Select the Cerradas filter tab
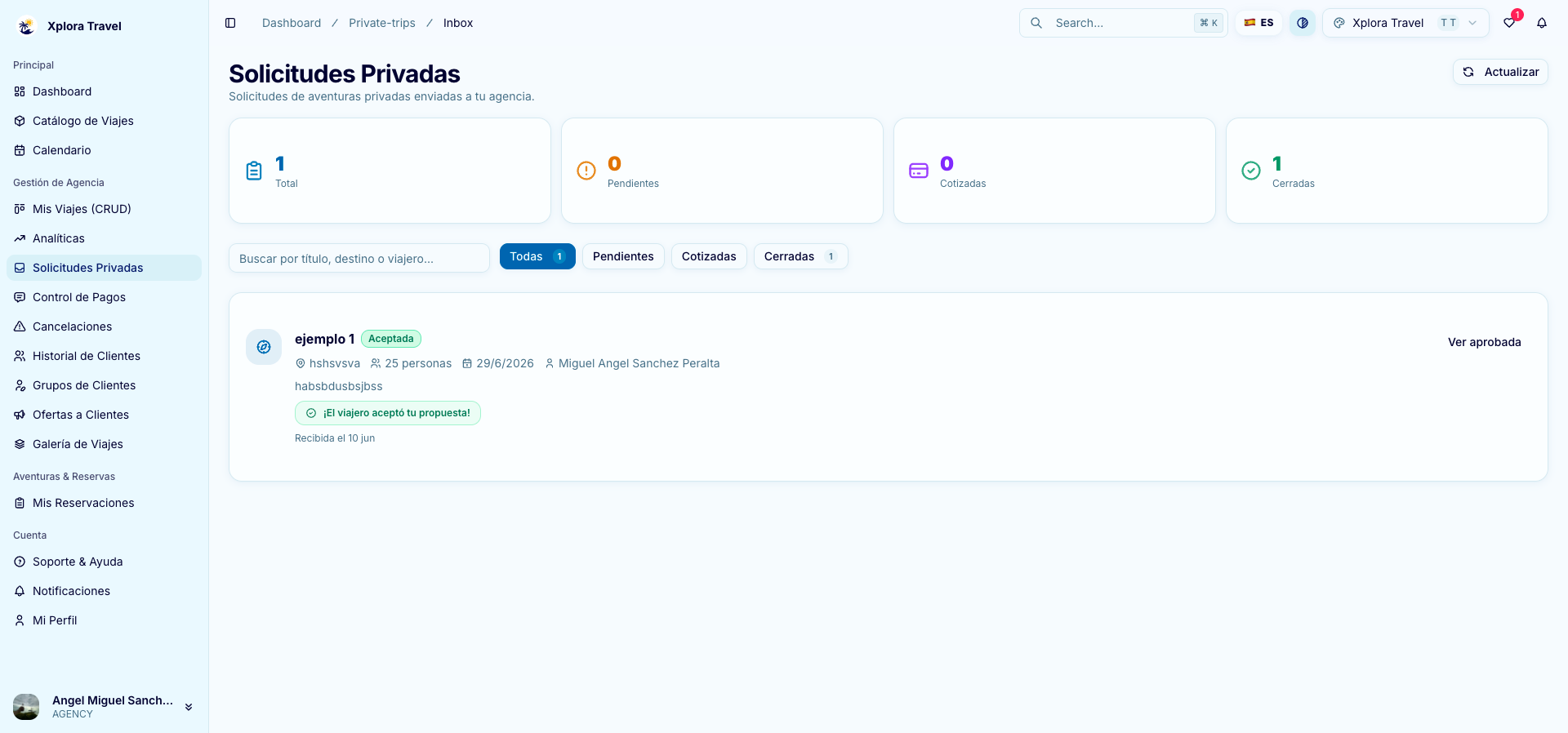Image resolution: width=1568 pixels, height=733 pixels. pyautogui.click(x=800, y=256)
